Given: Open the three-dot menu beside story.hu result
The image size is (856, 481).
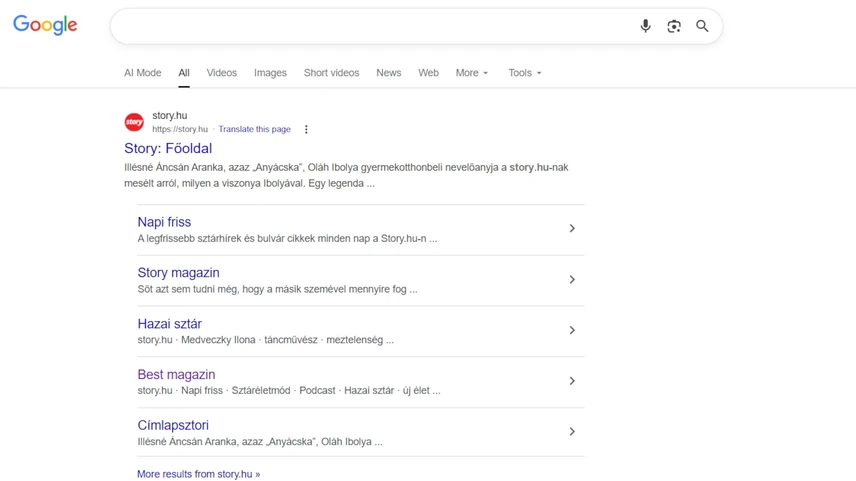Looking at the screenshot, I should [306, 129].
